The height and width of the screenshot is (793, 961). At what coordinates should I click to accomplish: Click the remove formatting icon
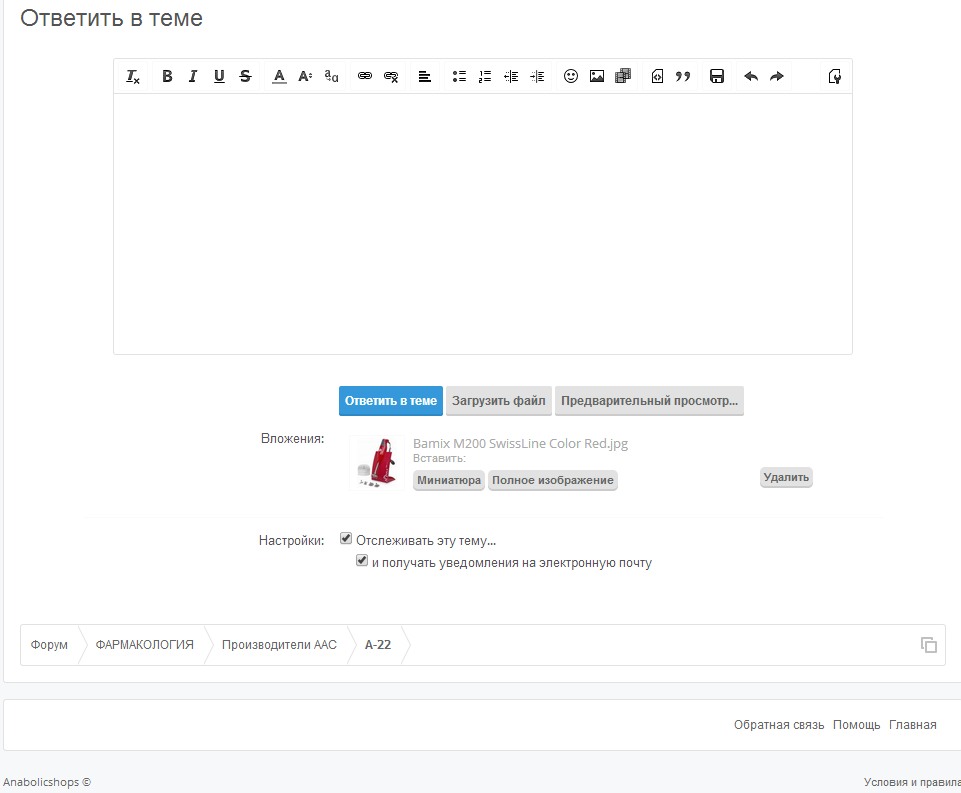[x=133, y=76]
